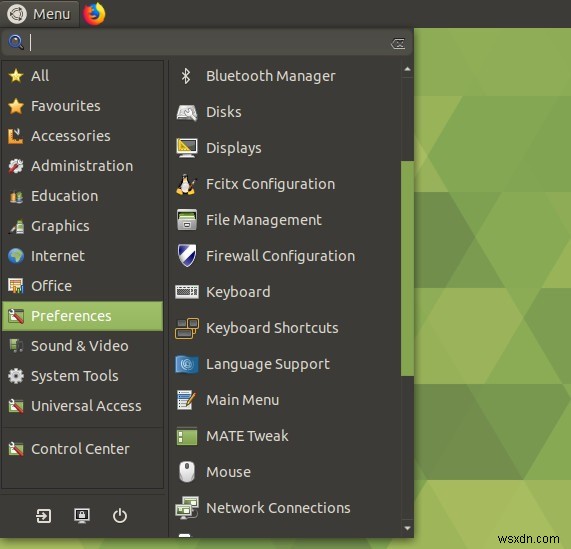Open Keyboard via its keyboard icon
The height and width of the screenshot is (549, 571).
point(187,292)
